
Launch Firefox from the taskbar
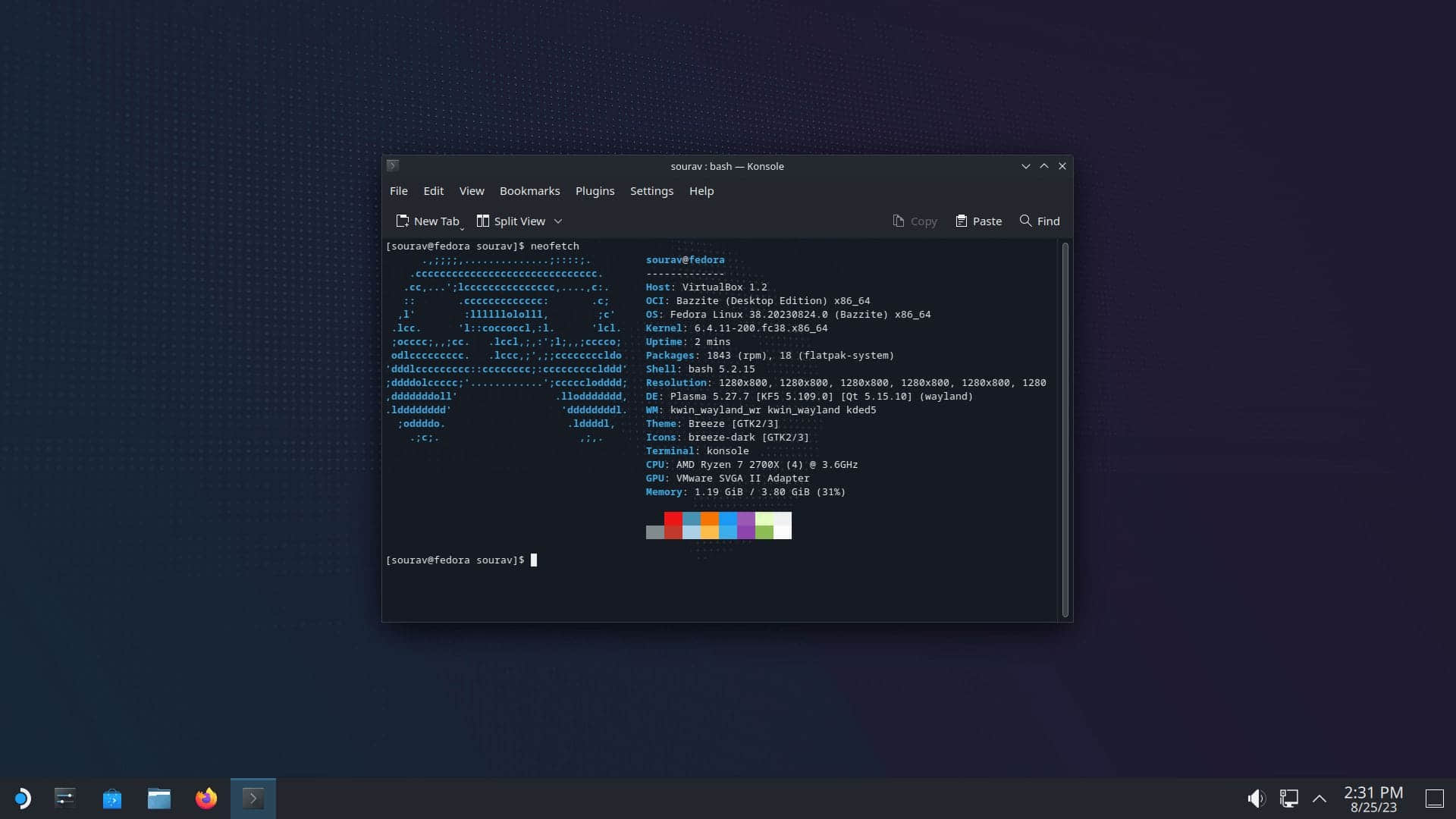[x=206, y=799]
